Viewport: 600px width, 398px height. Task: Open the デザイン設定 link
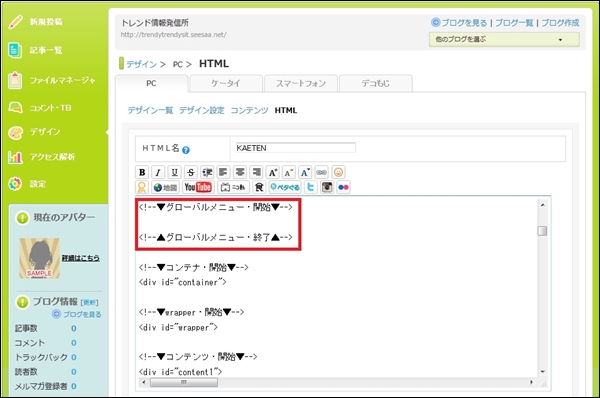[x=202, y=110]
